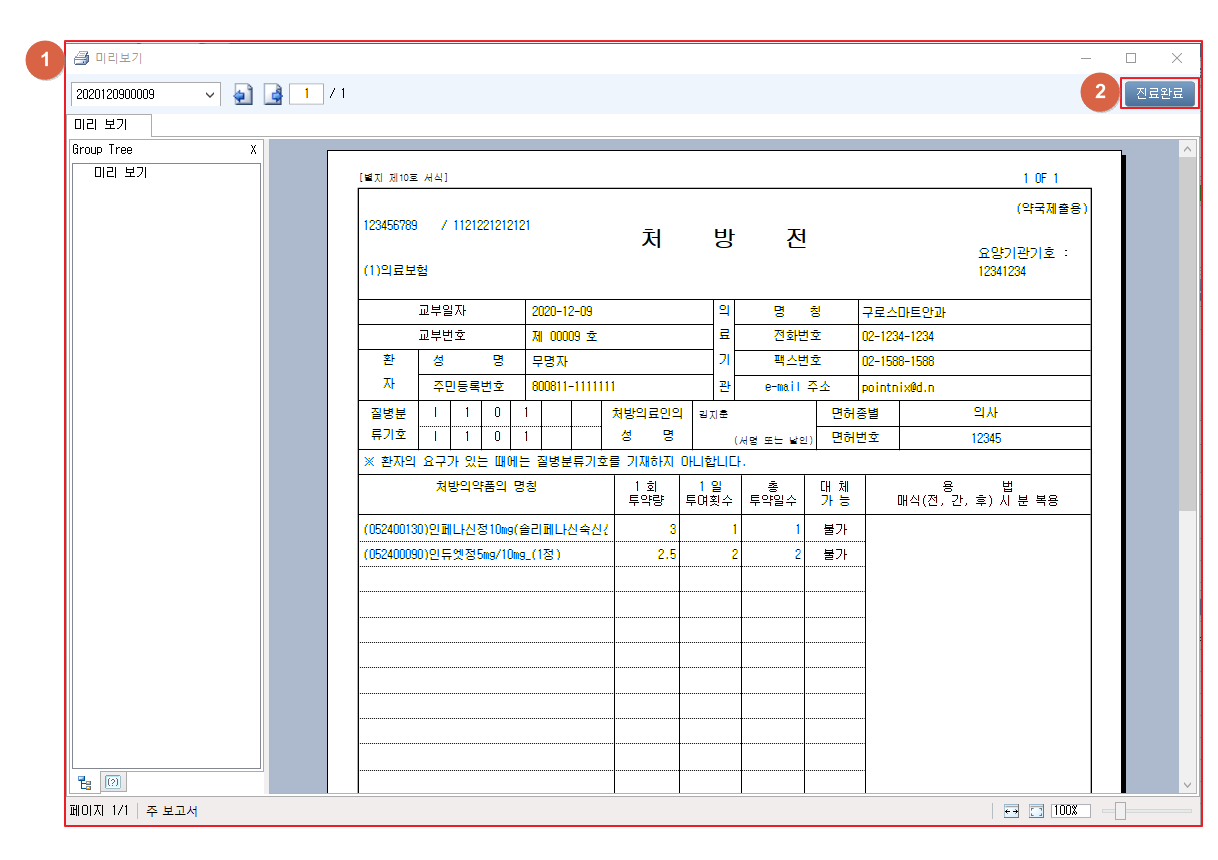Image resolution: width=1218 pixels, height=860 pixels.
Task: Show the group tree view icon
Action: point(85,782)
